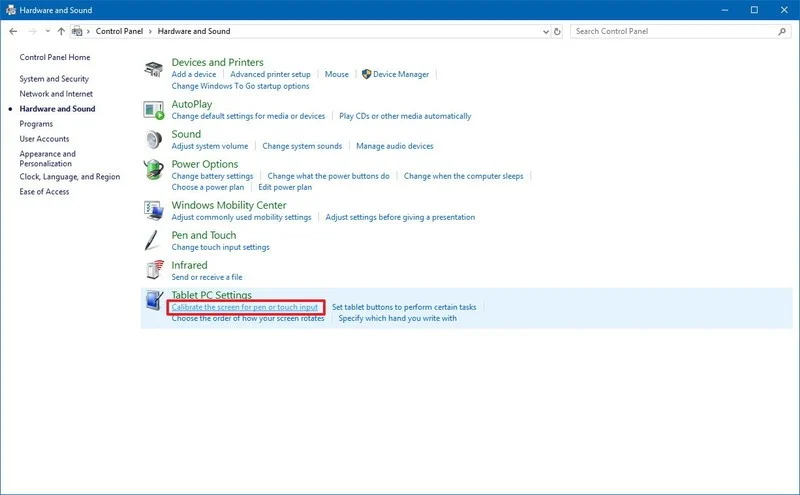Screen dimensions: 800x495
Task: Click Choose a power plan
Action: point(208,187)
